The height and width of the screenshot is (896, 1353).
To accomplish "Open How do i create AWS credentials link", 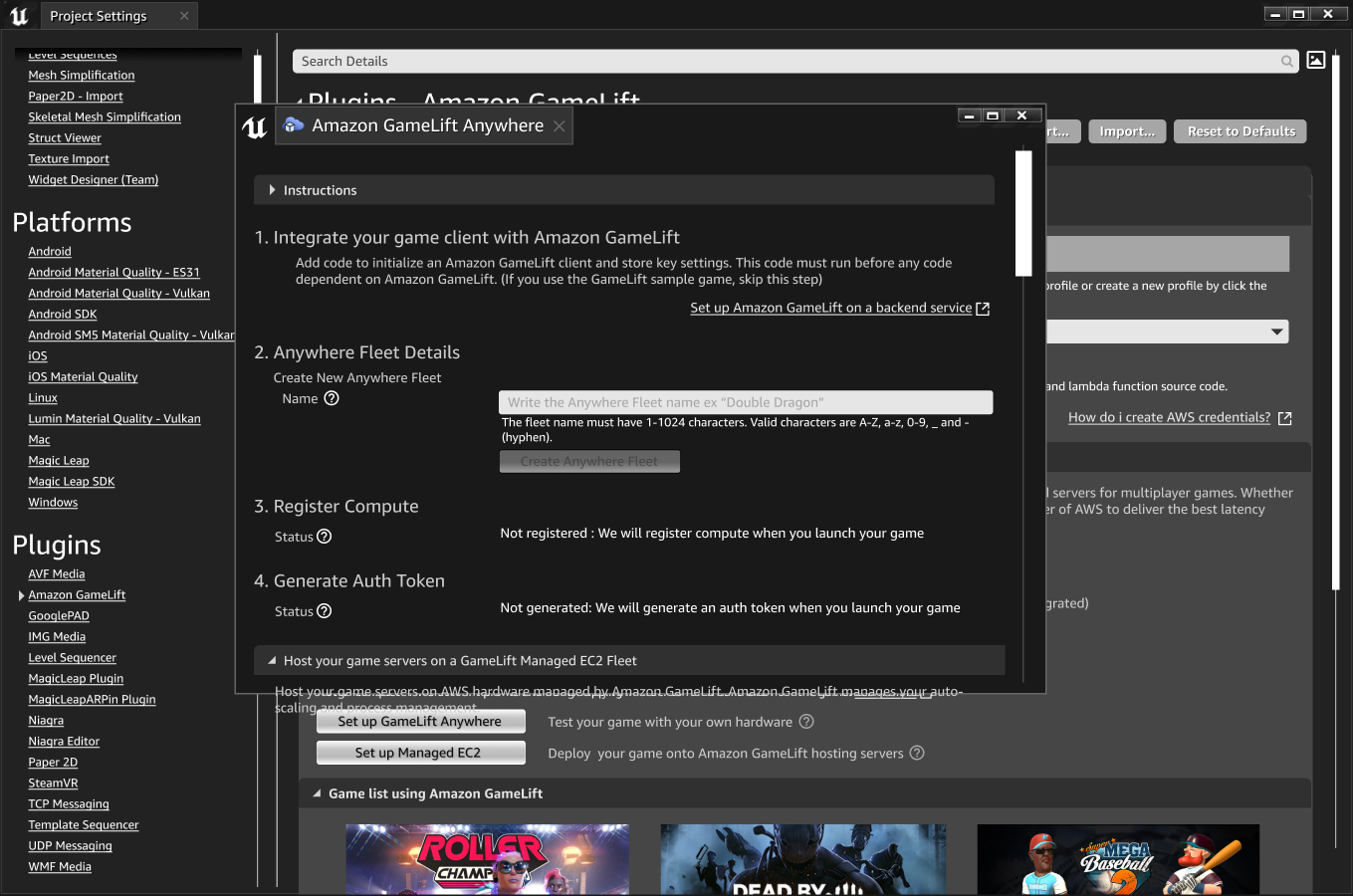I will [1169, 418].
